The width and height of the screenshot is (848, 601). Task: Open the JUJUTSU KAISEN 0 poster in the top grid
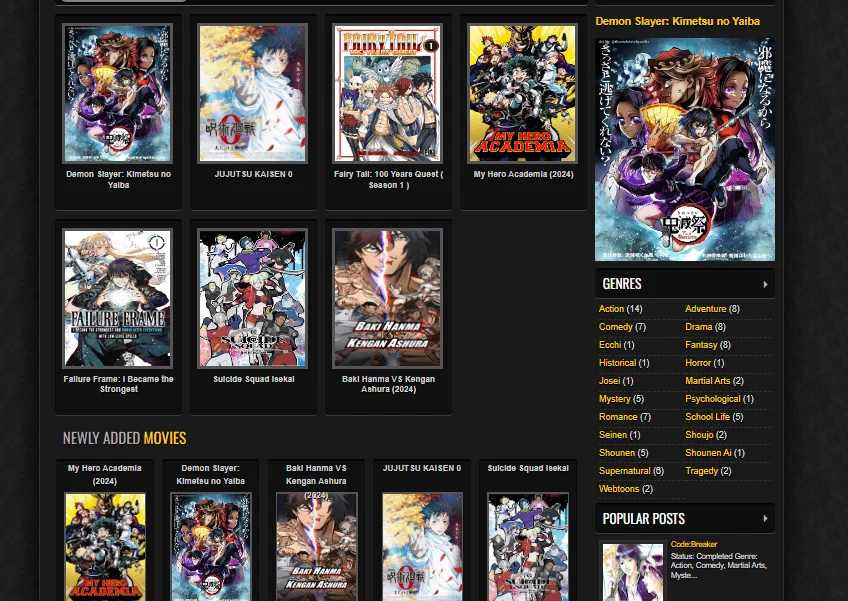(x=253, y=93)
